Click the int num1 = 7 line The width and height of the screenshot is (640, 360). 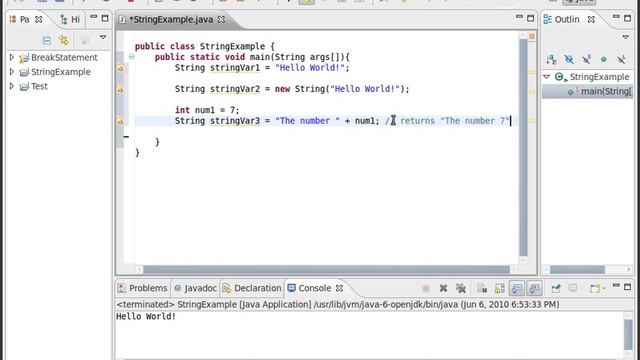click(207, 110)
